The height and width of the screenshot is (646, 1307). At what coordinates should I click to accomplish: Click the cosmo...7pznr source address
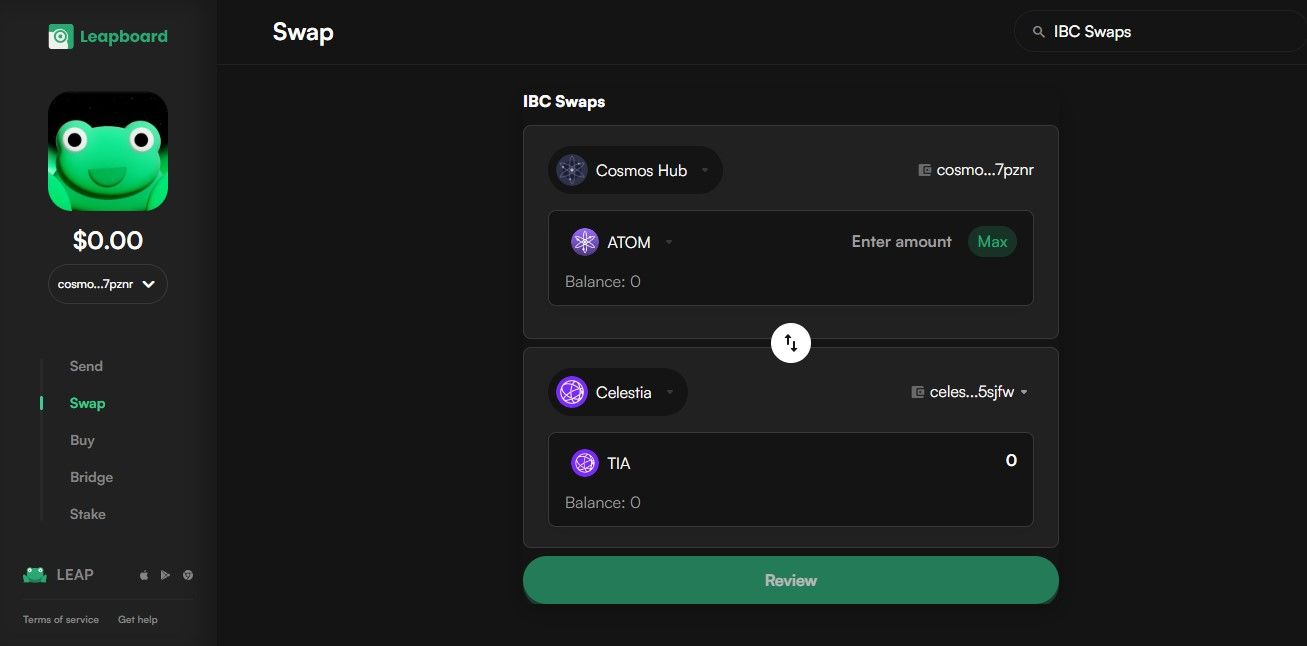(x=985, y=170)
